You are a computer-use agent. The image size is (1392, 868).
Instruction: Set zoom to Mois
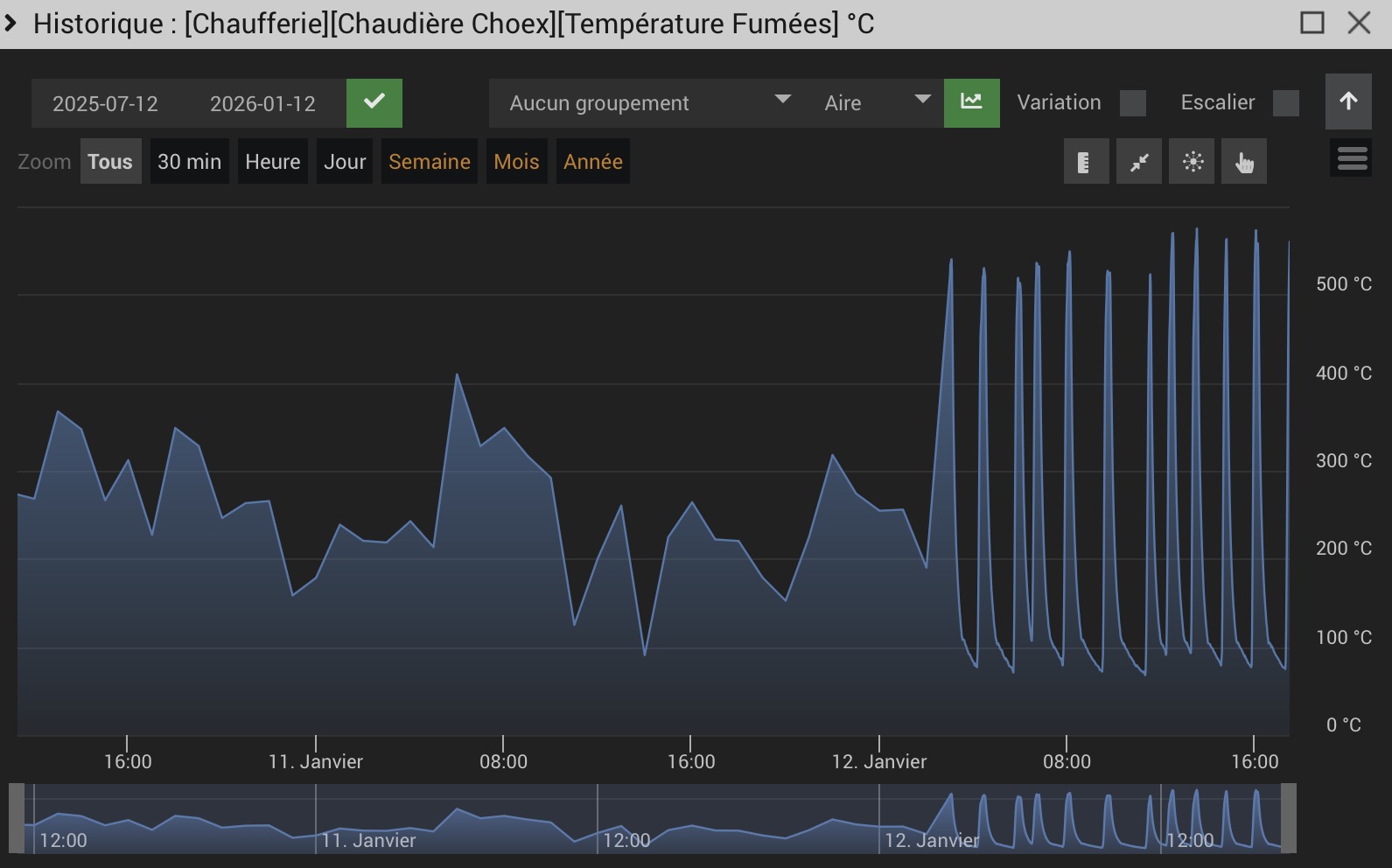coord(516,162)
